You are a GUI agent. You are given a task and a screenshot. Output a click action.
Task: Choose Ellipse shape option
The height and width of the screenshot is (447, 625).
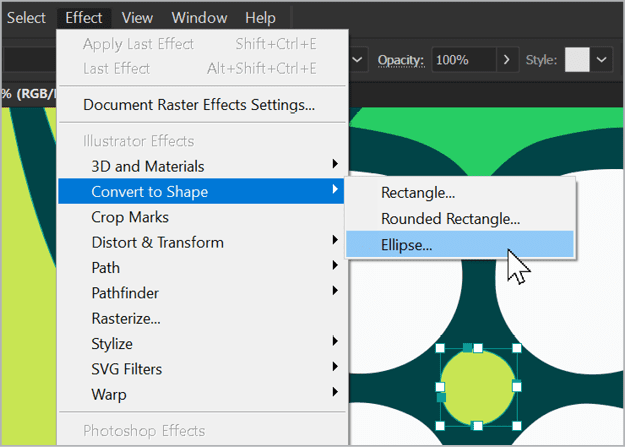click(460, 244)
